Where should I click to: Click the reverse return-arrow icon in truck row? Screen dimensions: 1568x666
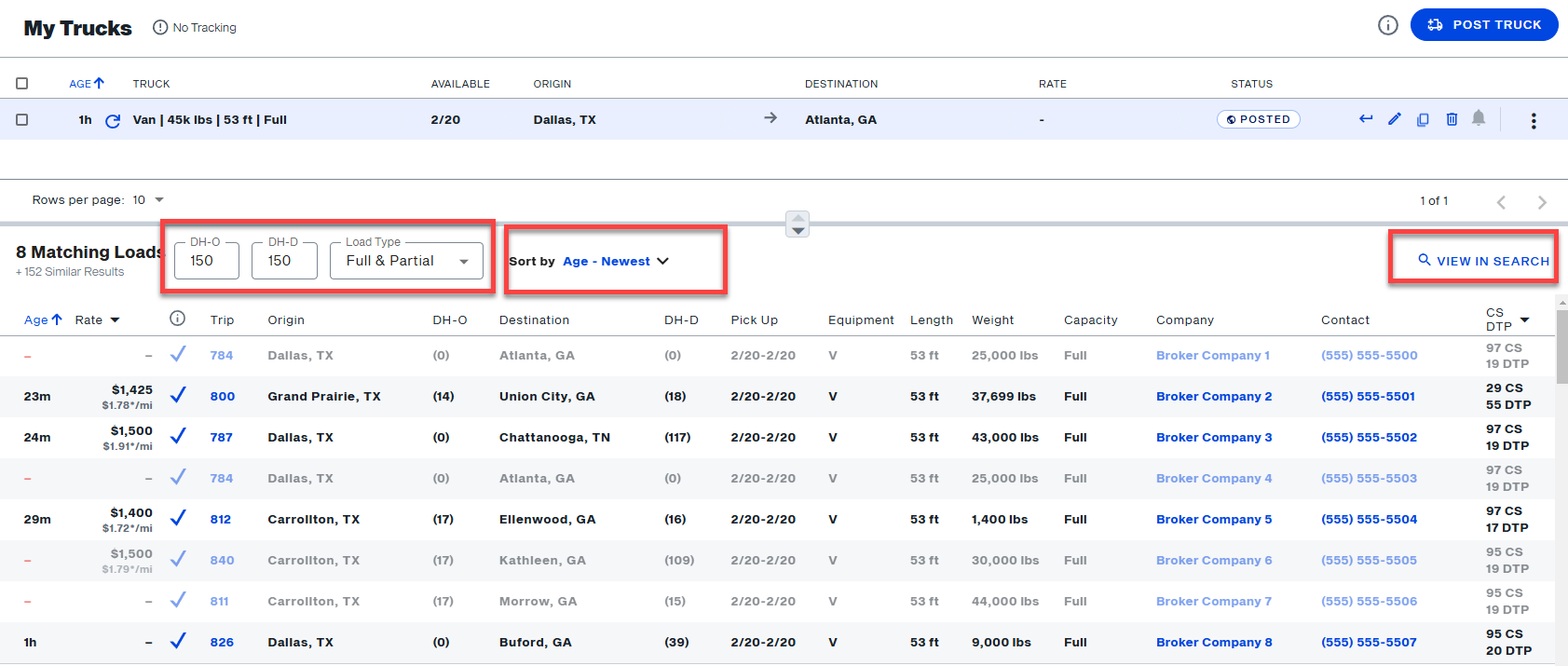1366,119
